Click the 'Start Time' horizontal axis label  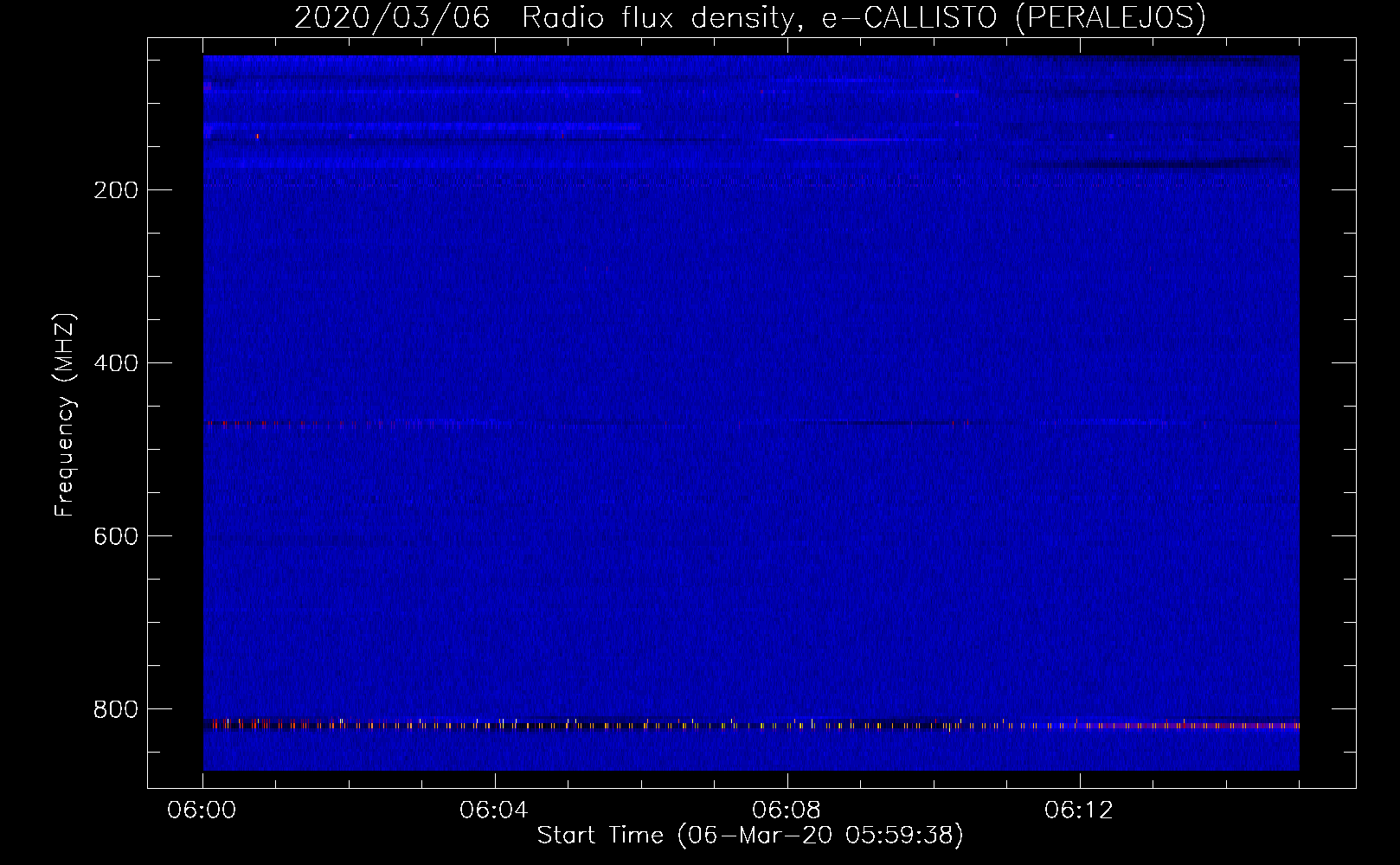[750, 836]
